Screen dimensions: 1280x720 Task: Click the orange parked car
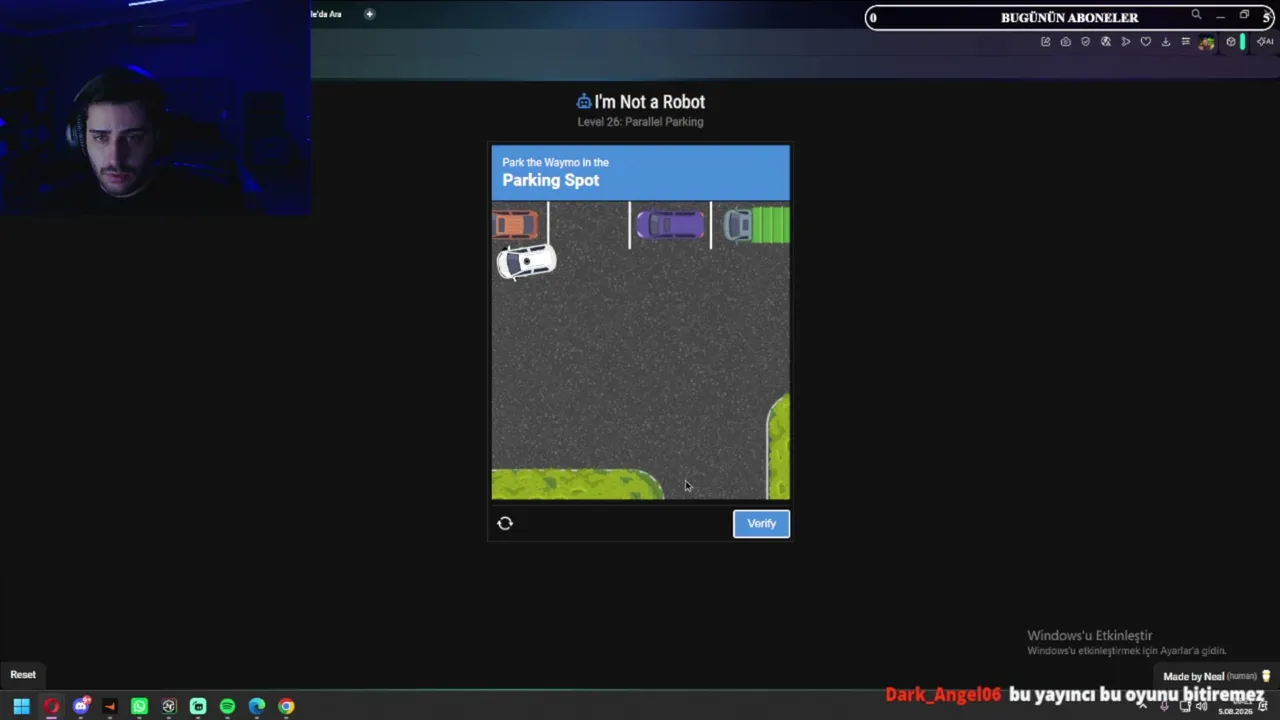tap(515, 225)
